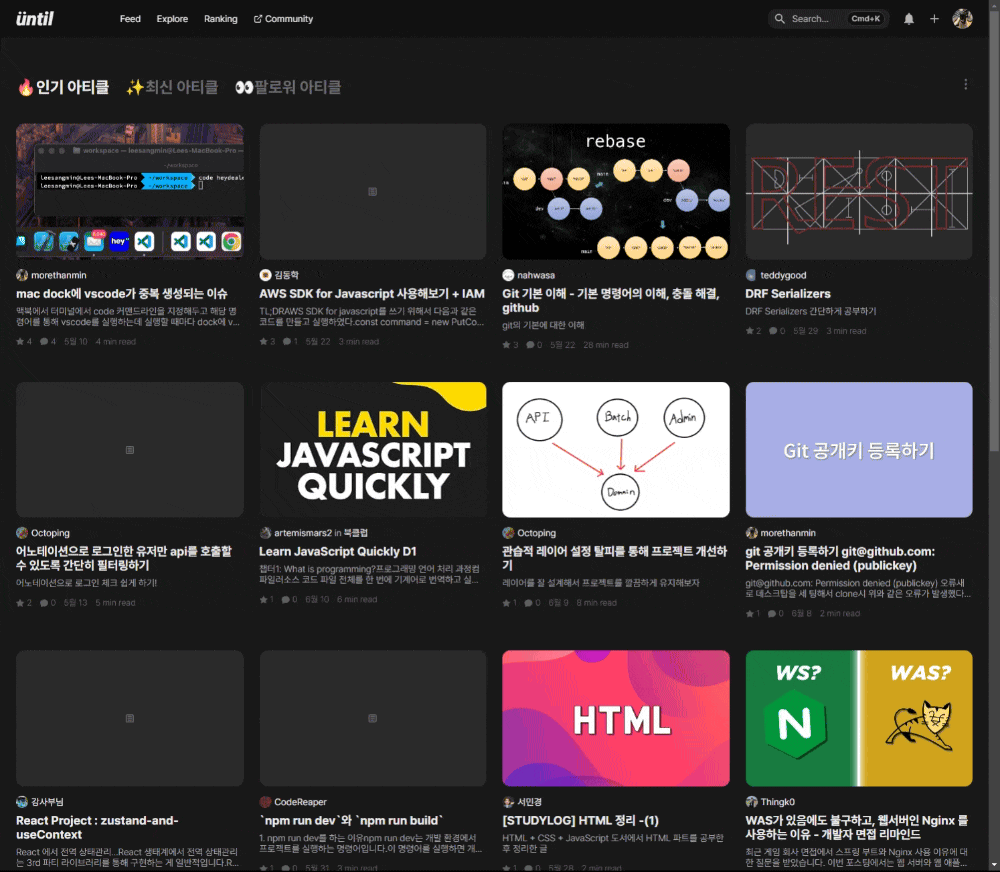Click the HTML pink thumbnail
1000x872 pixels.
coord(615,718)
